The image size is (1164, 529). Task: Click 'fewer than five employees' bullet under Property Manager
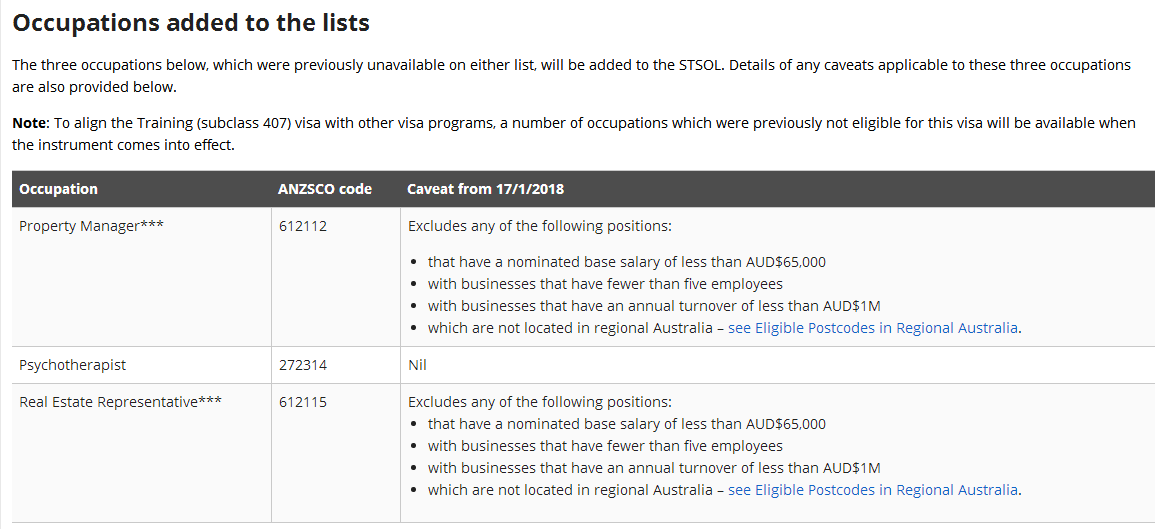click(x=605, y=284)
